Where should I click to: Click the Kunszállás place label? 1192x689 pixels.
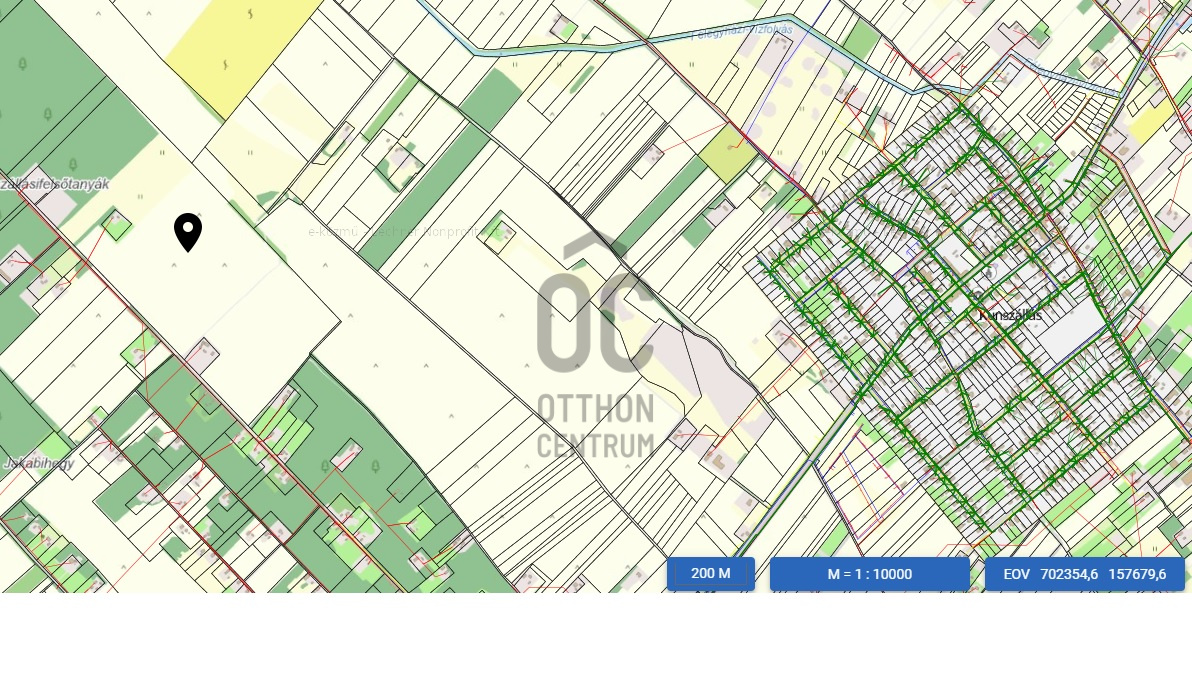1010,315
